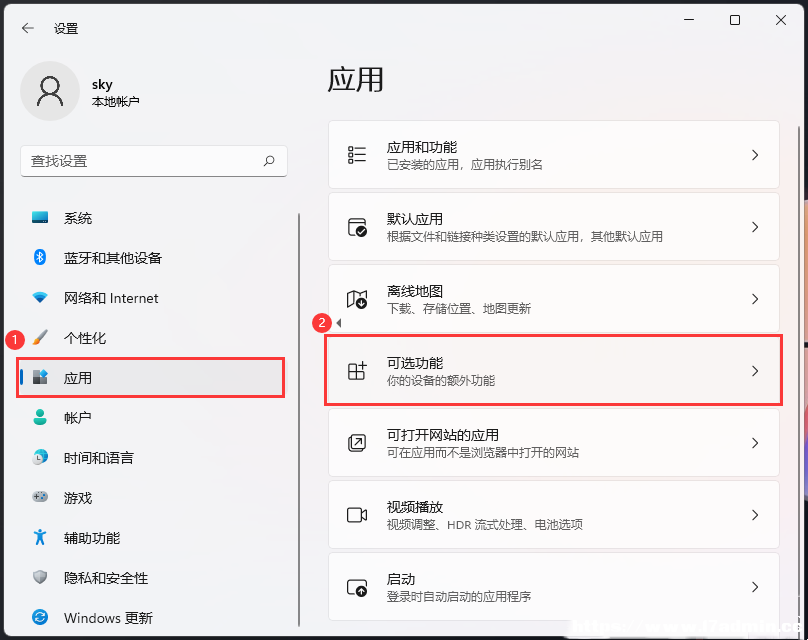Open the 应用和功能 card title
This screenshot has width=808, height=640.
(422, 147)
